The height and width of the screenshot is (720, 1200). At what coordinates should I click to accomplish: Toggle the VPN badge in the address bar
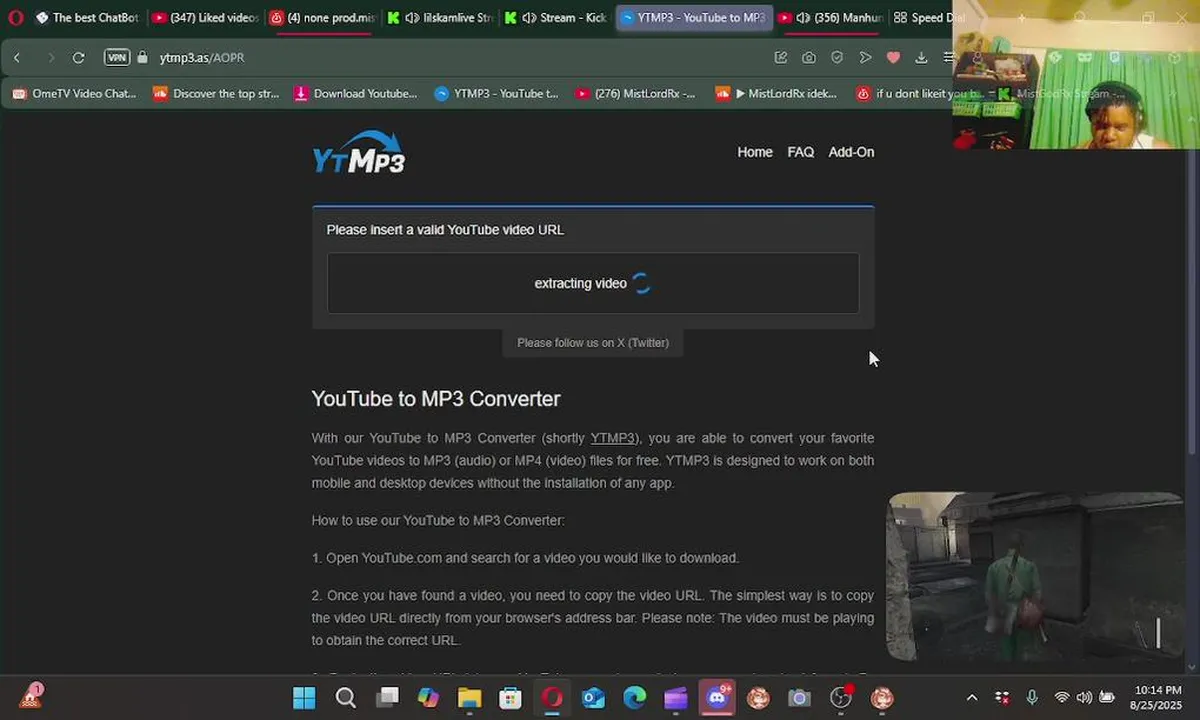click(x=117, y=57)
